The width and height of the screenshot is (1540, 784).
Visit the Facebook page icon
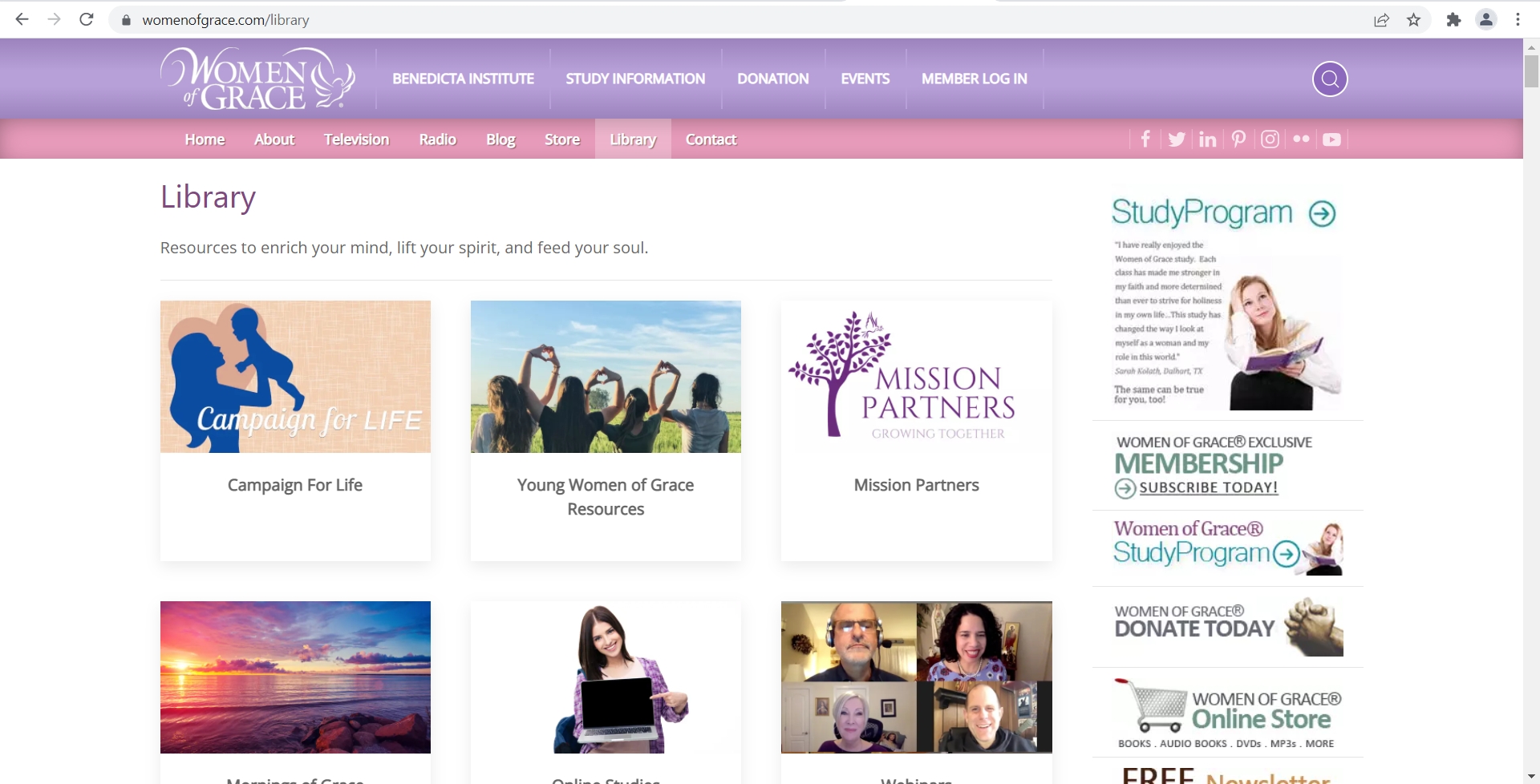[1145, 139]
